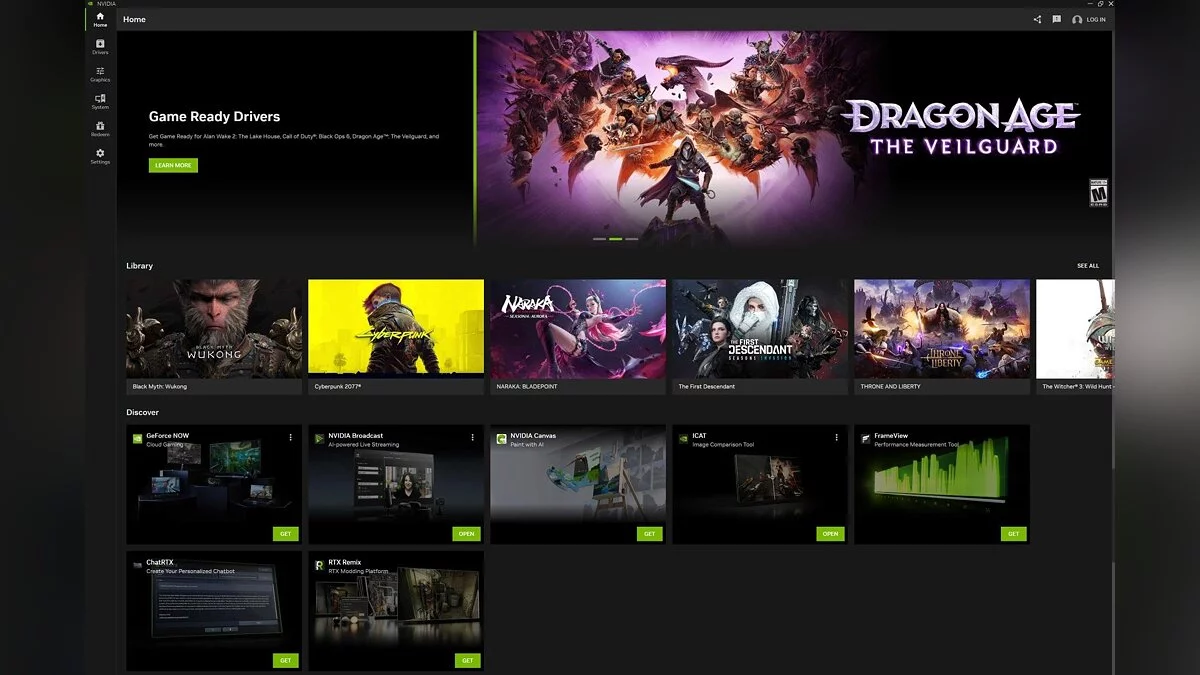
Task: Click the LEARN MORE button
Action: (173, 165)
